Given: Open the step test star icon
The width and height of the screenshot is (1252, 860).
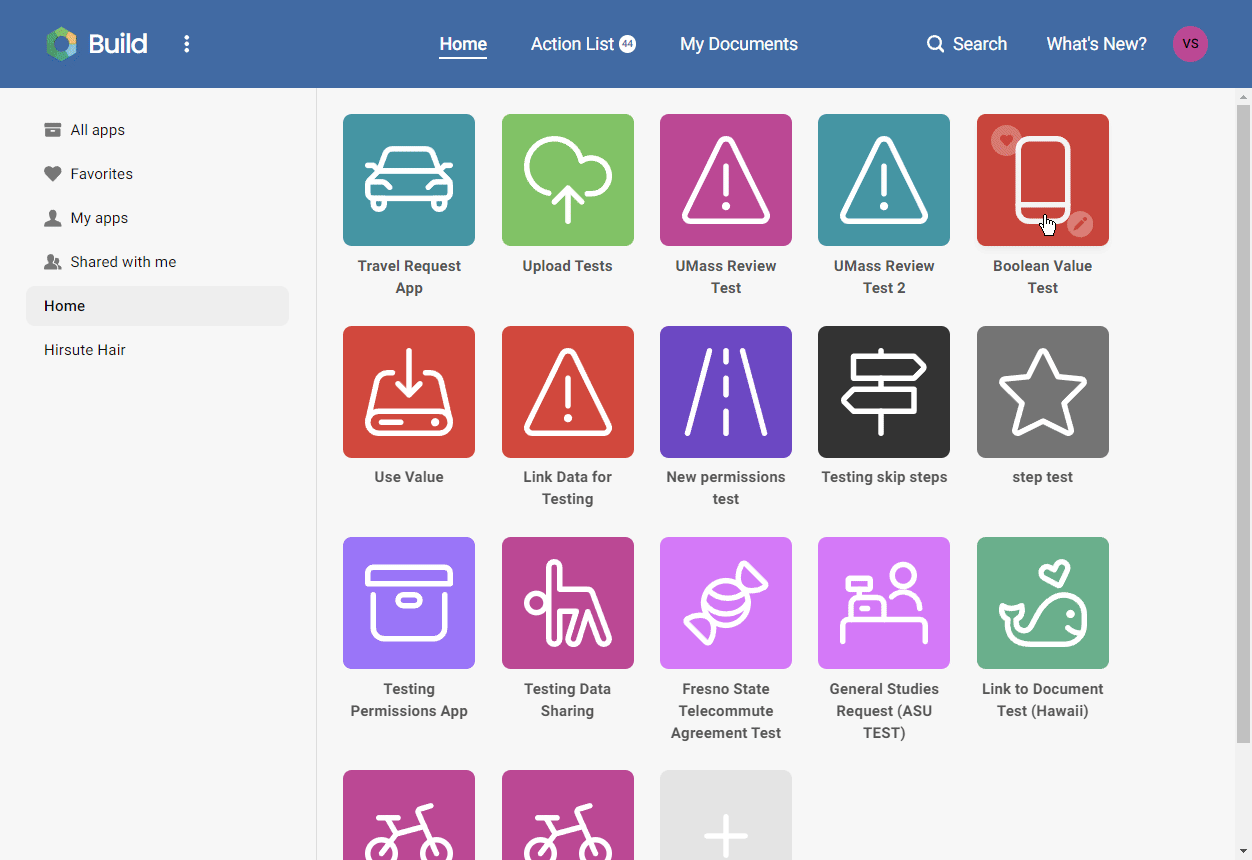Looking at the screenshot, I should tap(1042, 392).
